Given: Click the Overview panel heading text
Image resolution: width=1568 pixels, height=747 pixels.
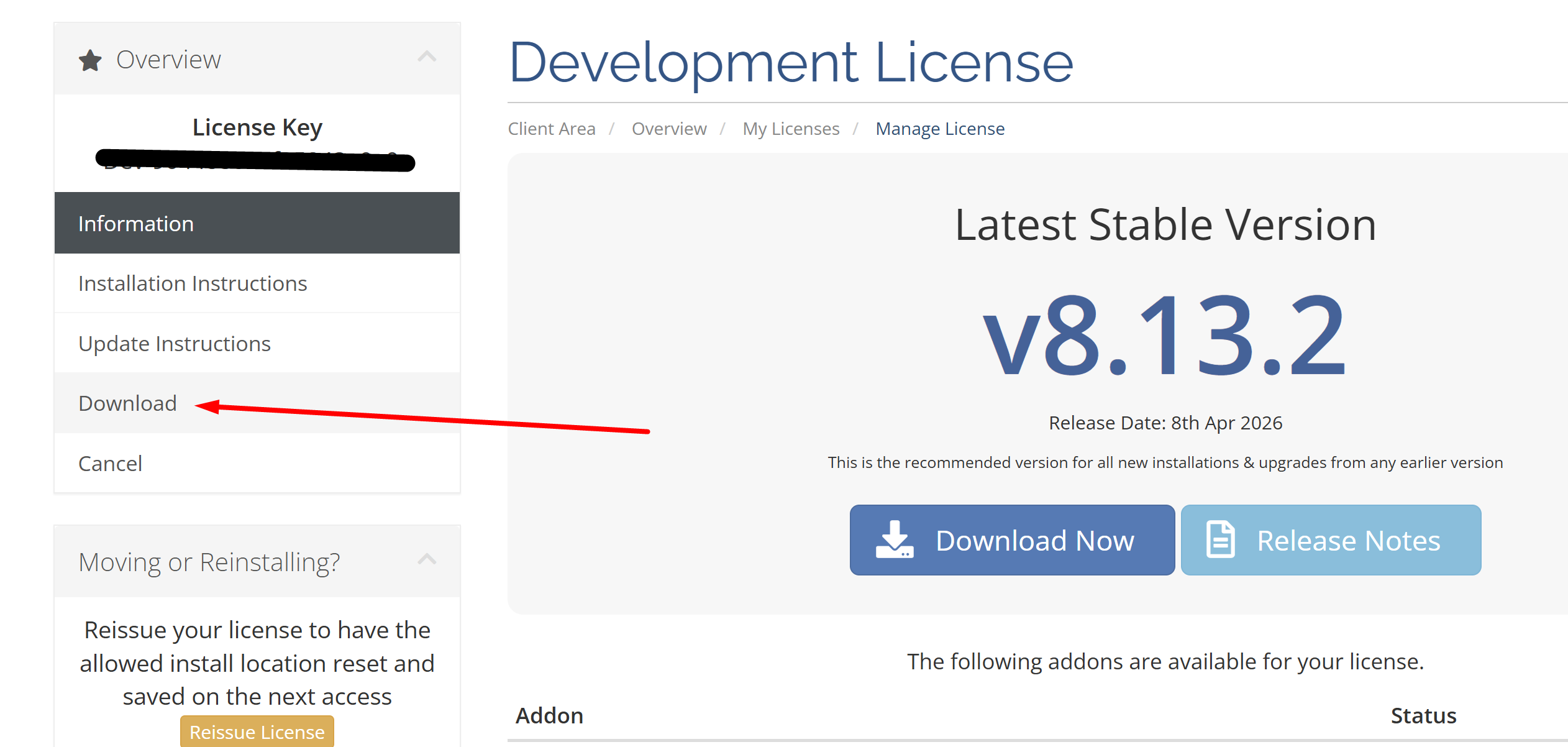Looking at the screenshot, I should 168,60.
